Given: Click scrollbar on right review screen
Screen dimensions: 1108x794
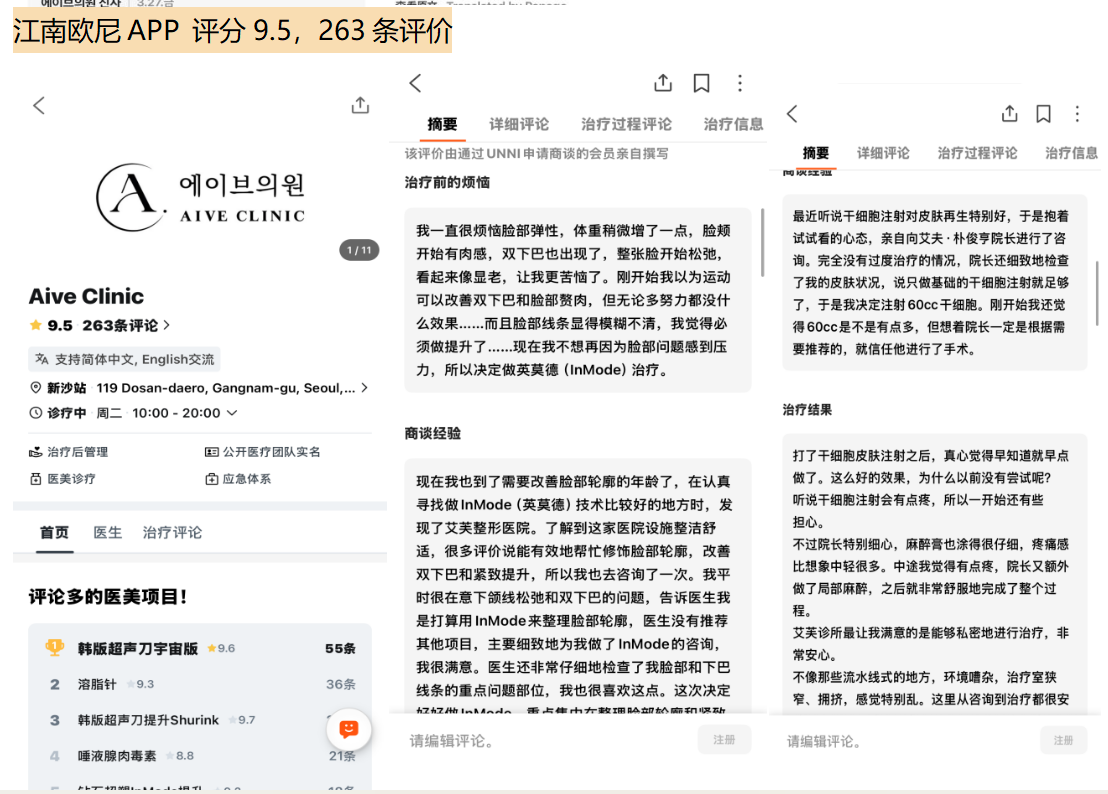Looking at the screenshot, I should 1097,293.
